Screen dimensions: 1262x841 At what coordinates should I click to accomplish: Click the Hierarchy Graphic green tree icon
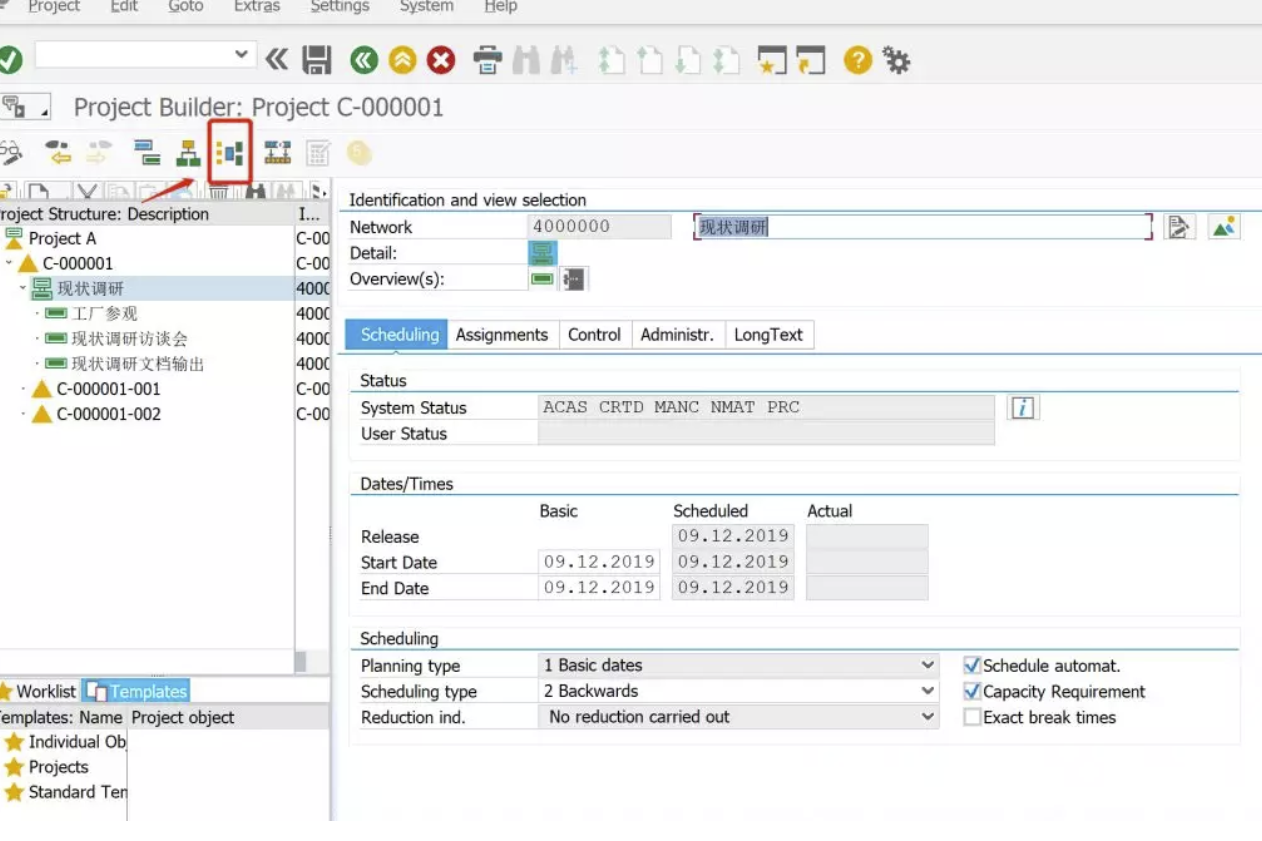(x=188, y=152)
